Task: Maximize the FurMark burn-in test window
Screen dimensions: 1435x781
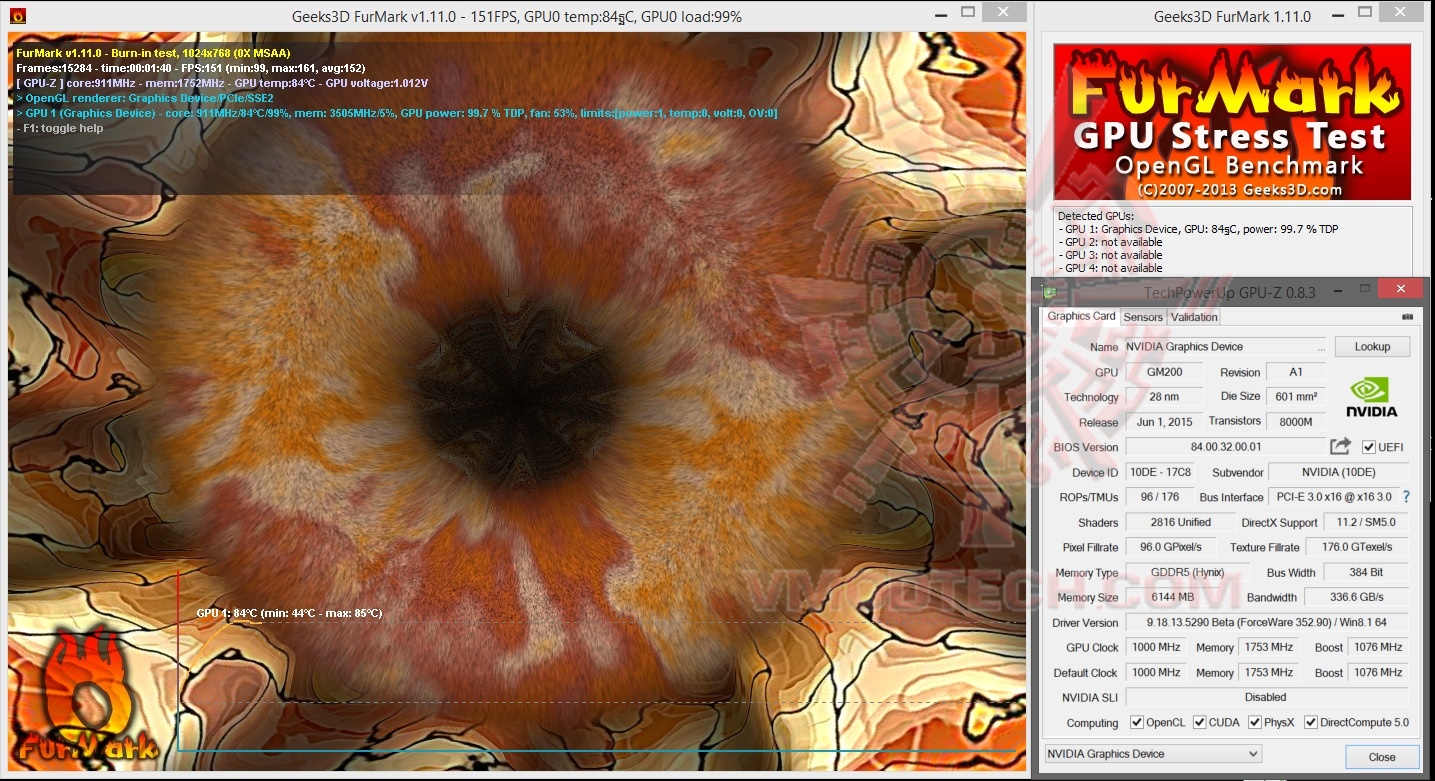Action: [x=968, y=13]
